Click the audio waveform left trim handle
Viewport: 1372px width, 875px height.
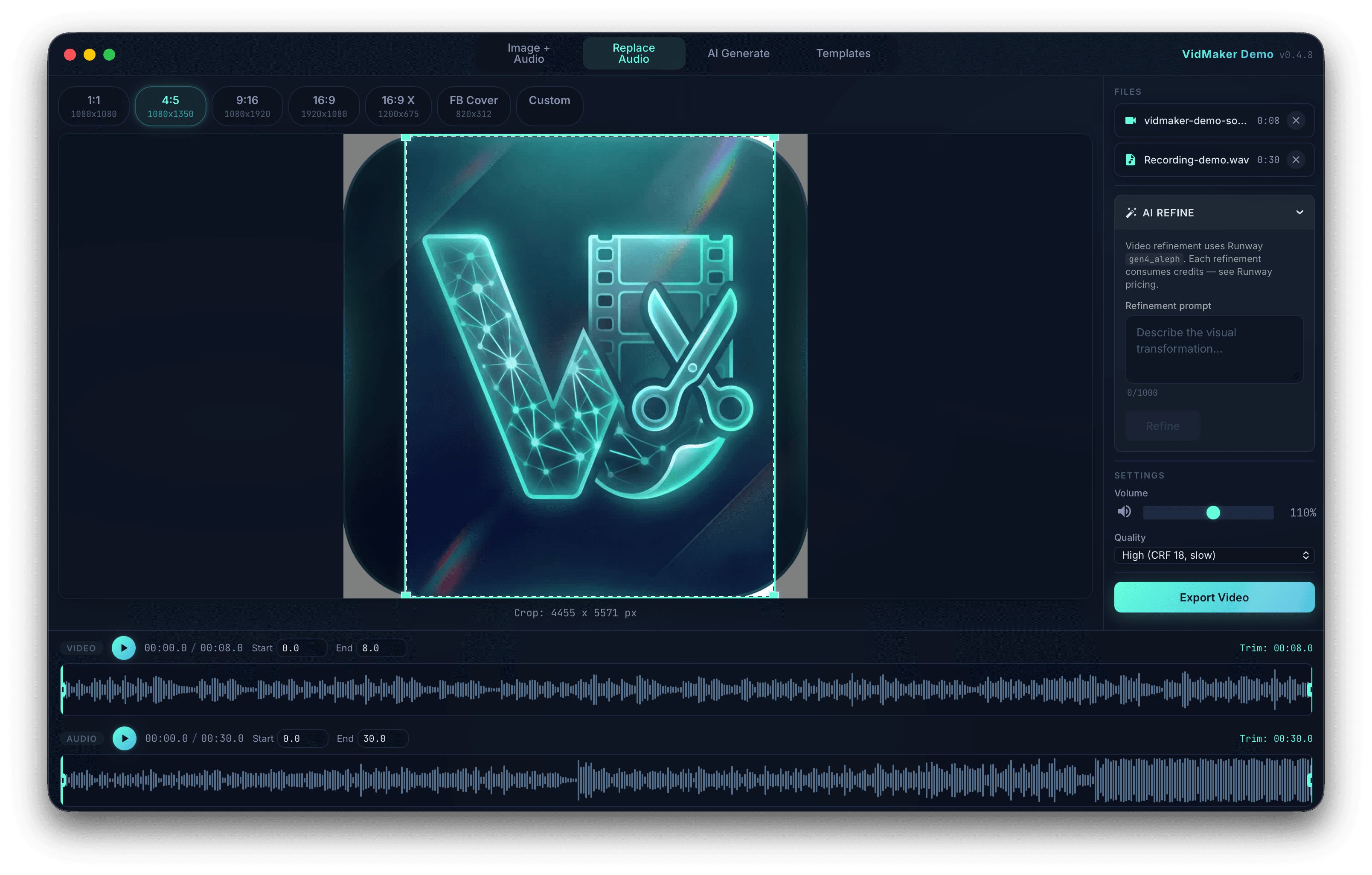point(63,780)
